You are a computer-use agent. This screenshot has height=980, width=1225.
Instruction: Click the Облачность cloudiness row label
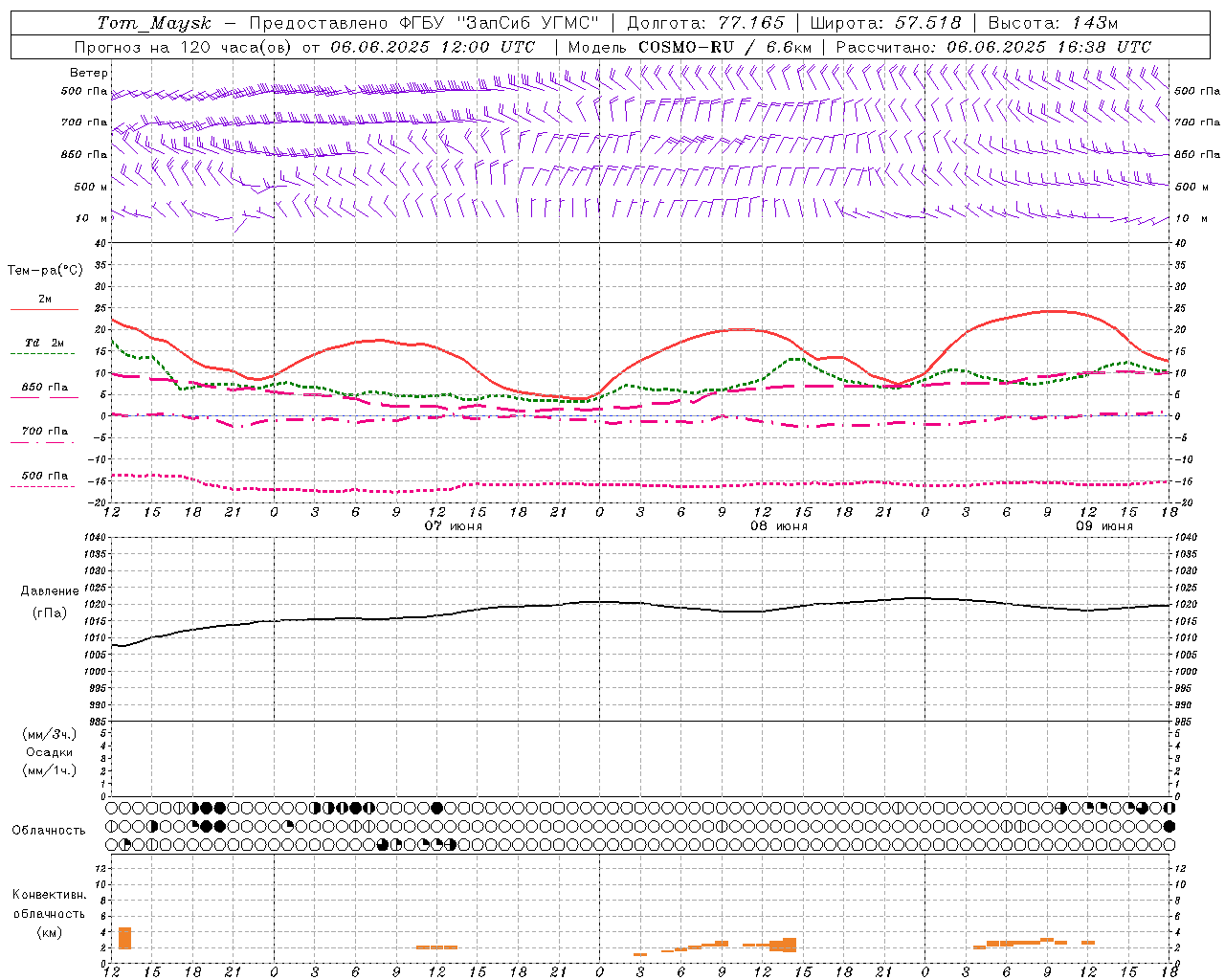(49, 831)
